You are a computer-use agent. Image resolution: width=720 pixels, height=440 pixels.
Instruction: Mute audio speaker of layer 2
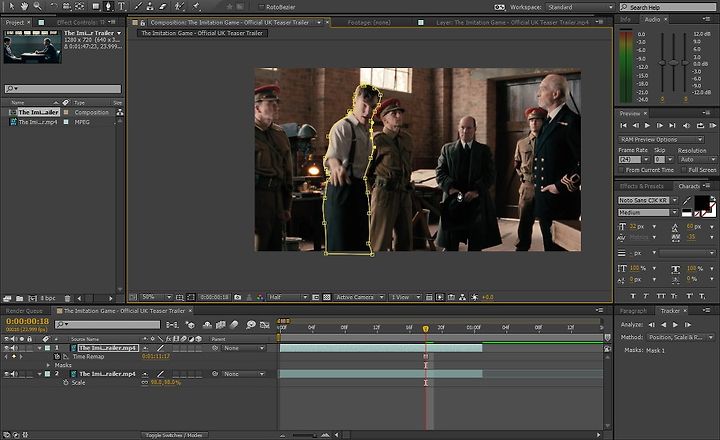click(x=14, y=374)
